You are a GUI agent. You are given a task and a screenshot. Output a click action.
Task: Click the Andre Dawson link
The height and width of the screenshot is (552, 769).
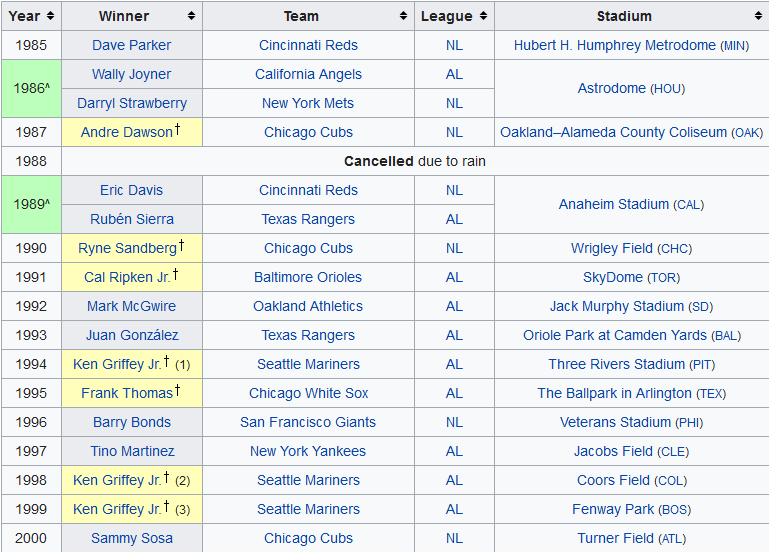126,132
